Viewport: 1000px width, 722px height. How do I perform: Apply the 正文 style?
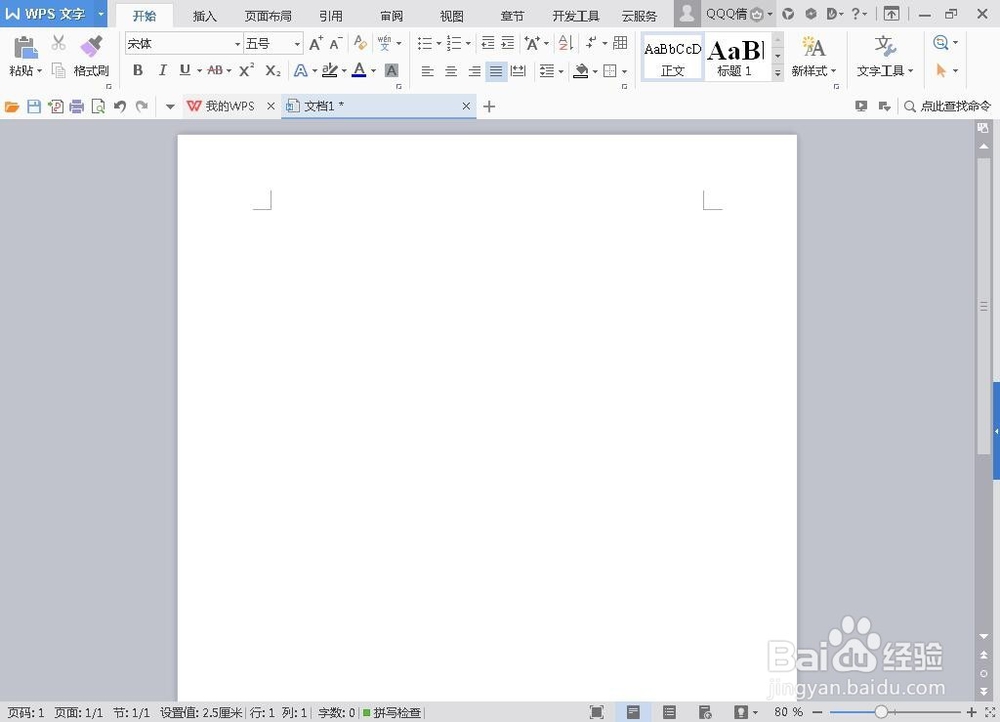(x=672, y=57)
